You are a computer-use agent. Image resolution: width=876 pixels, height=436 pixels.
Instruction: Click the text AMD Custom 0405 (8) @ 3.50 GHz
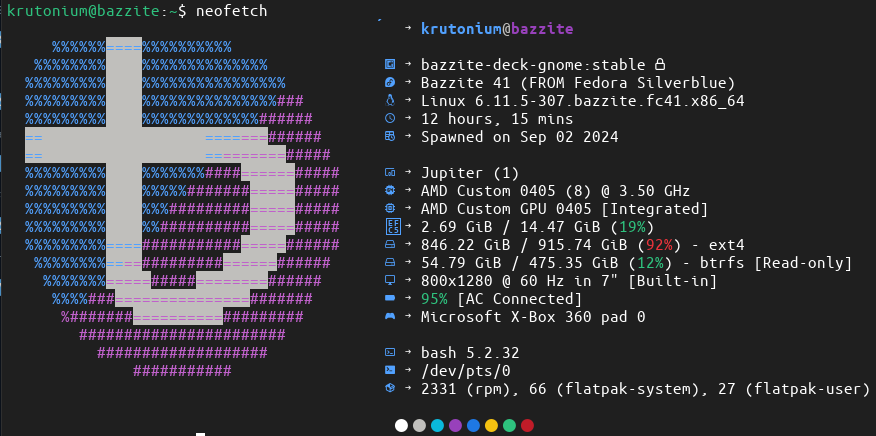coord(555,191)
